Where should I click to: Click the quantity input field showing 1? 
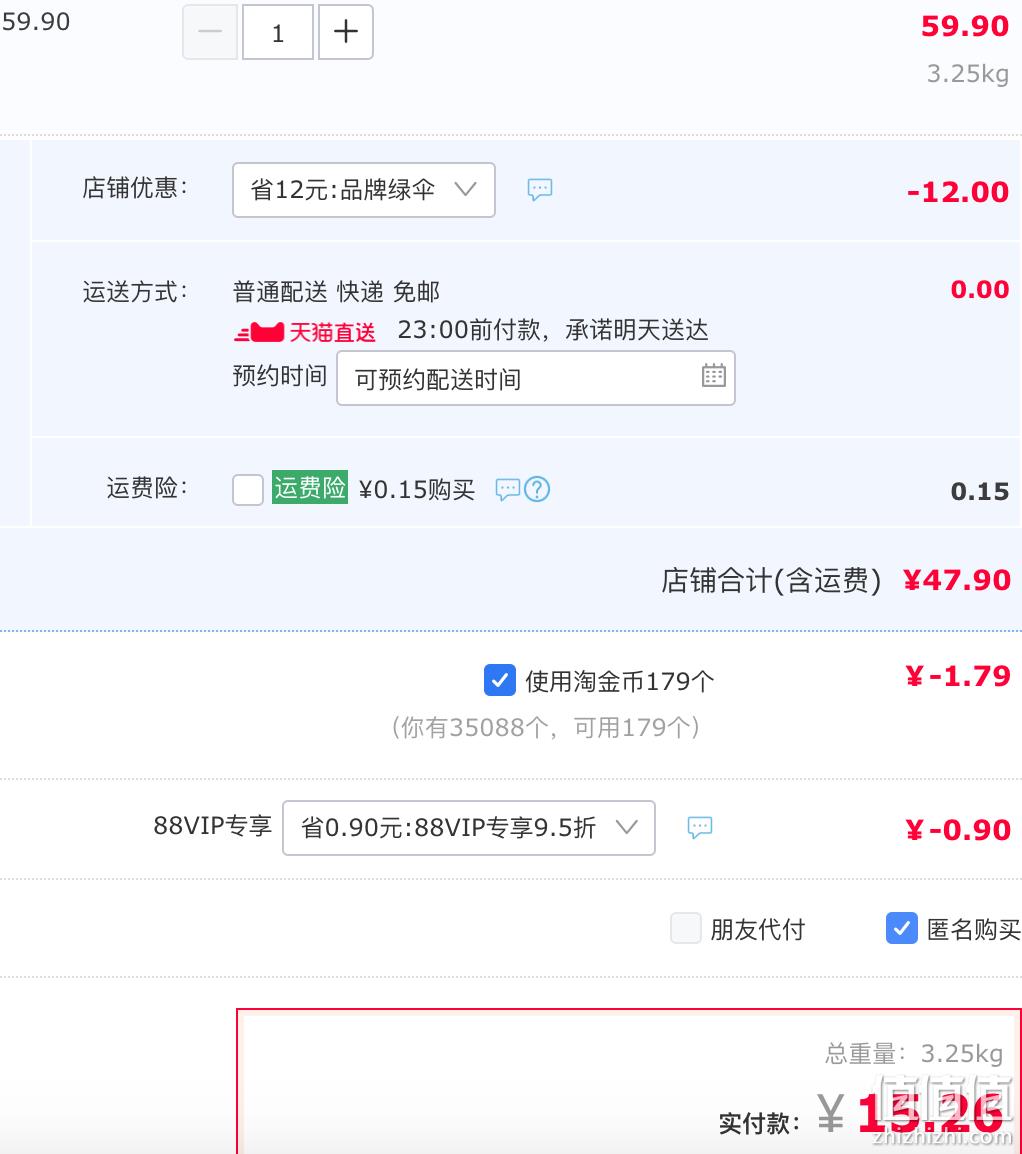277,32
